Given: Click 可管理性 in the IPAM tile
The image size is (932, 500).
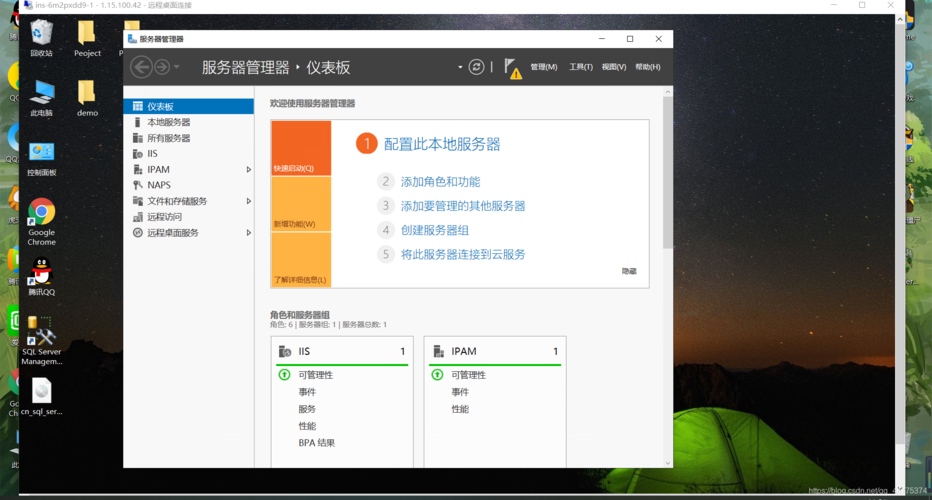Looking at the screenshot, I should pos(468,375).
